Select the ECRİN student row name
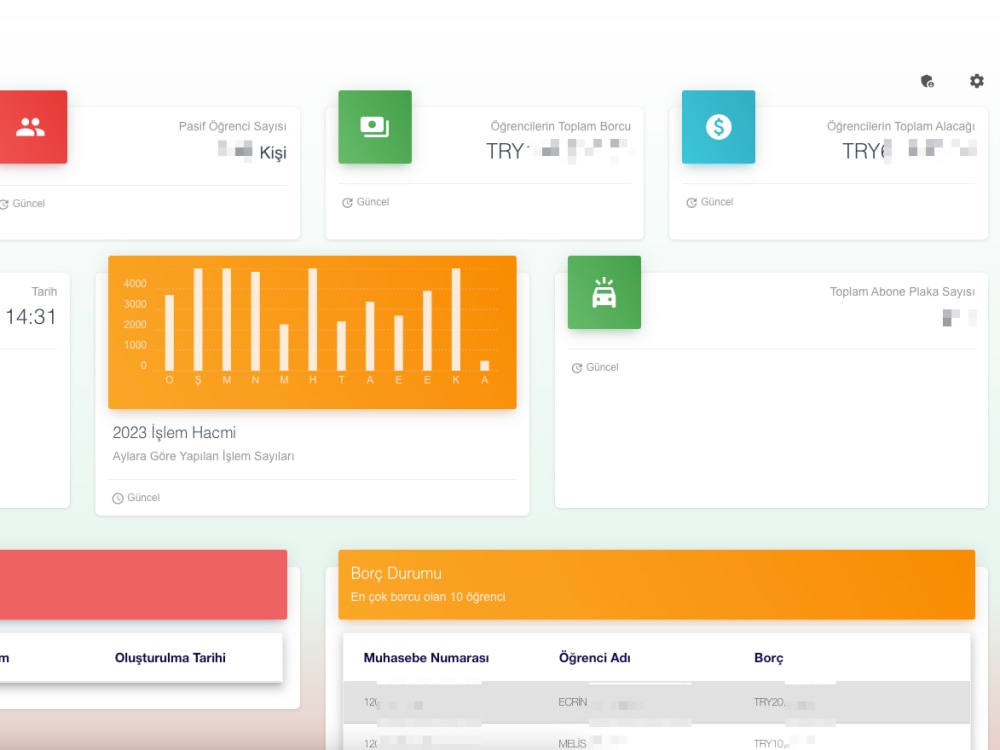 point(573,702)
